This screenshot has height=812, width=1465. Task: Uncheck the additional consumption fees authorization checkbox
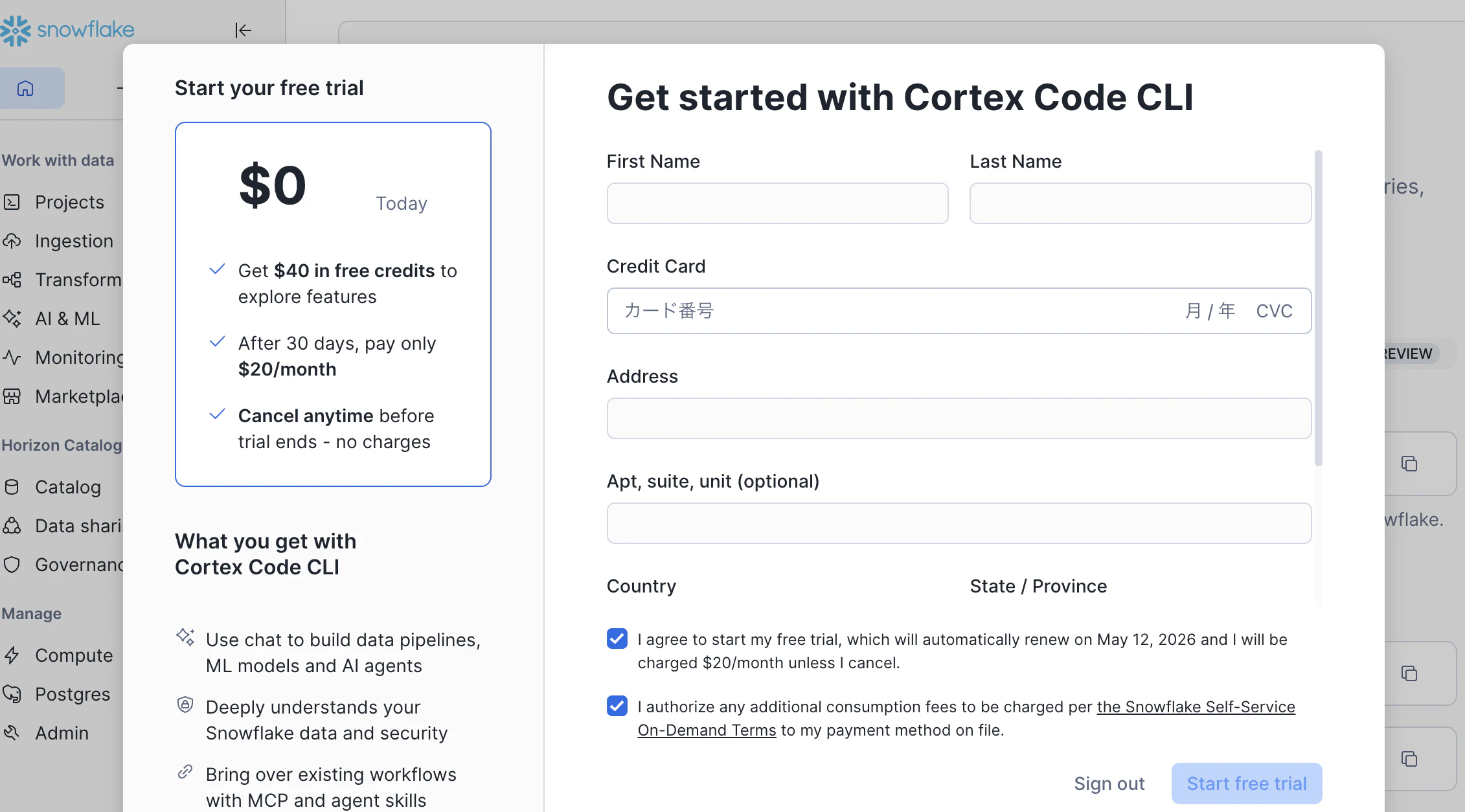coord(617,706)
